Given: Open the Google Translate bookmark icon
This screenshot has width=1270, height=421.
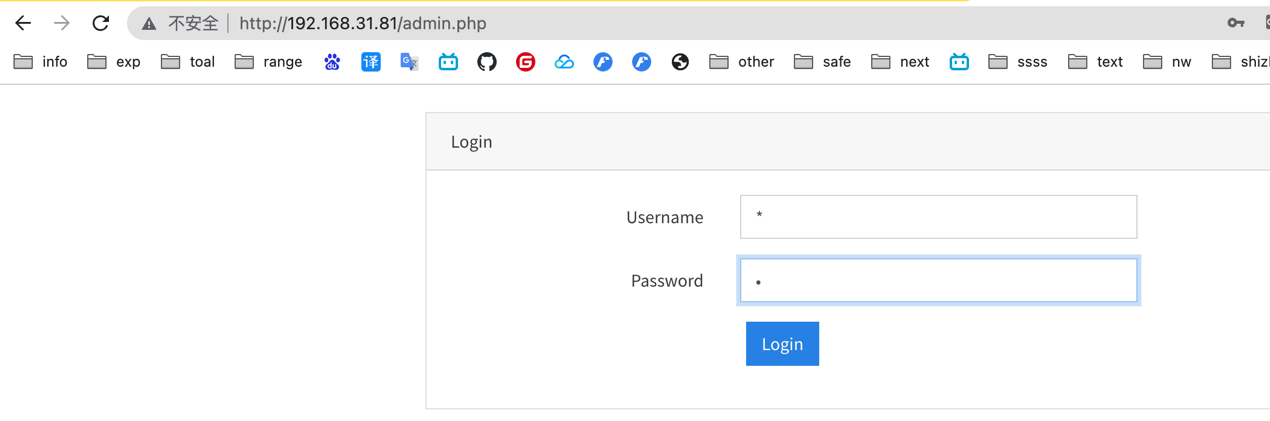Looking at the screenshot, I should click(409, 62).
